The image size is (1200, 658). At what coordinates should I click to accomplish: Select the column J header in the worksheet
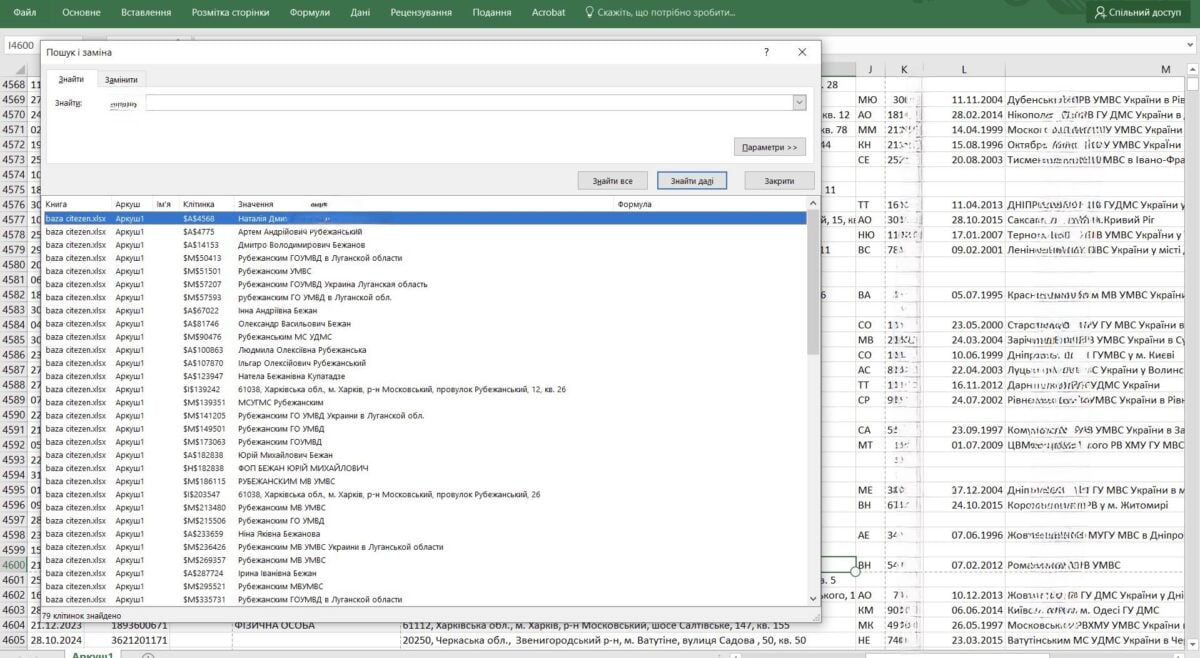[x=870, y=69]
